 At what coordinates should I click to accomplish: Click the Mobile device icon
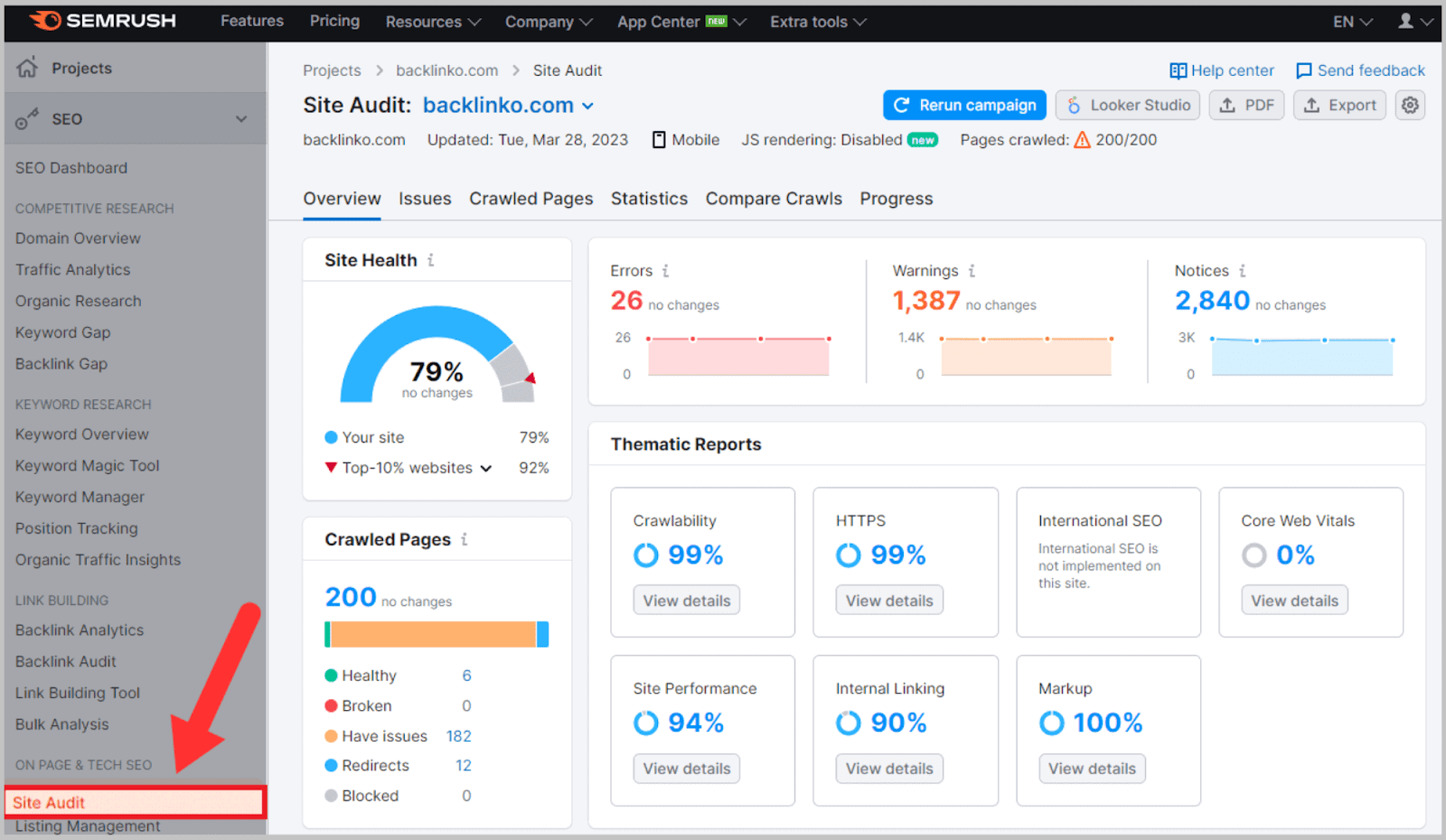(659, 140)
